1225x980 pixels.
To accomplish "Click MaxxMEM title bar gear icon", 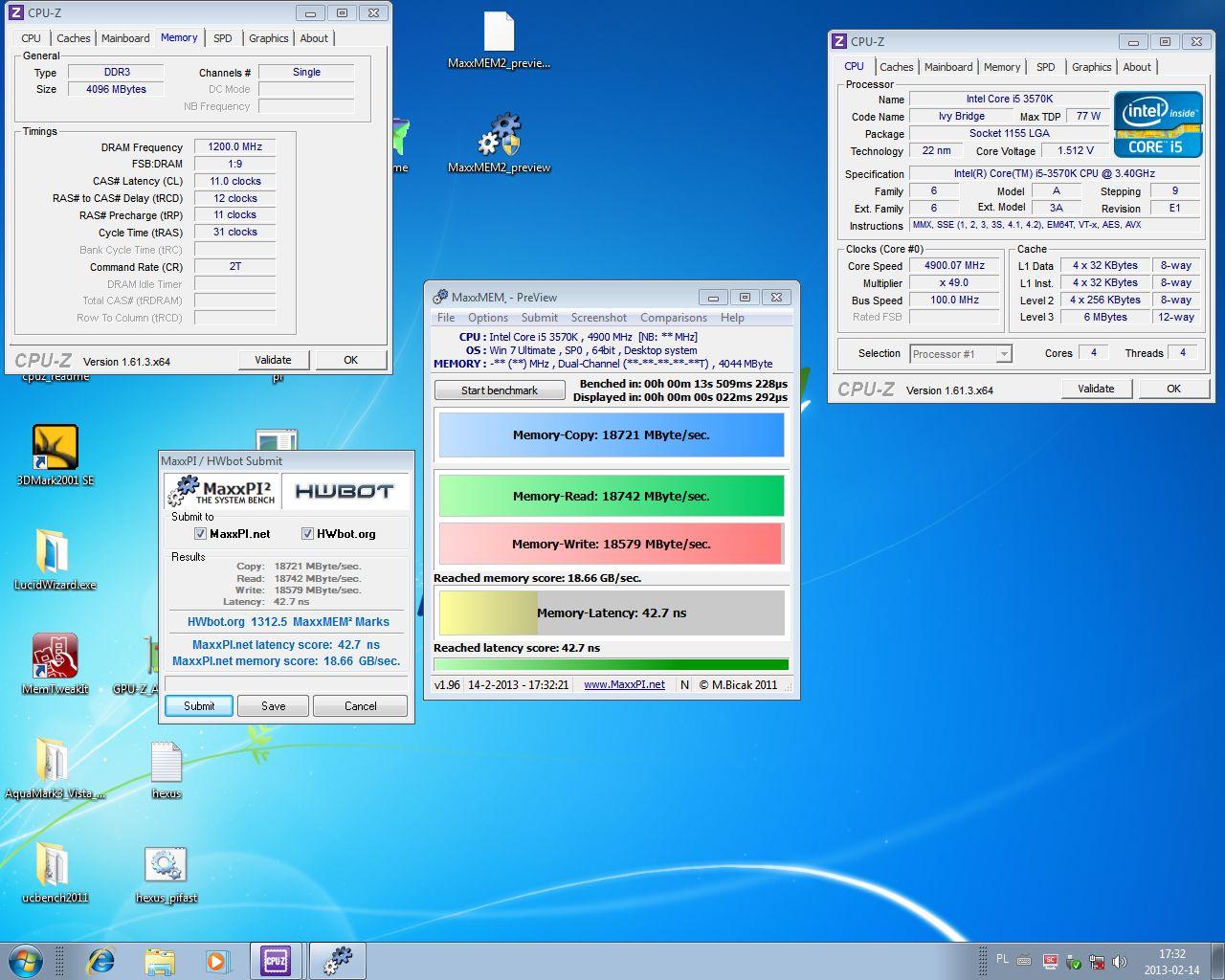I will (x=440, y=297).
